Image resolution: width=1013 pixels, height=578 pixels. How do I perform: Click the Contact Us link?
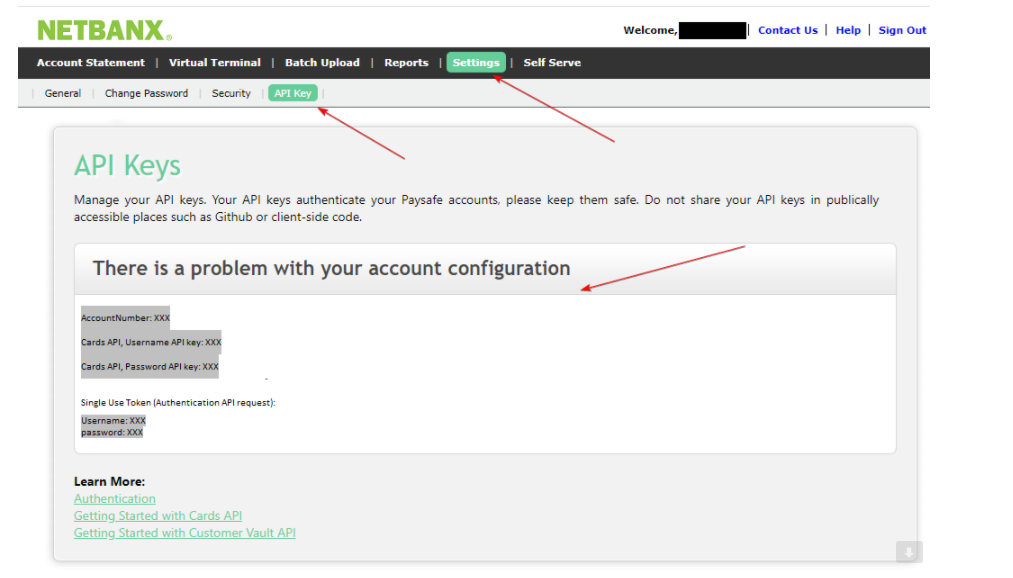[788, 30]
